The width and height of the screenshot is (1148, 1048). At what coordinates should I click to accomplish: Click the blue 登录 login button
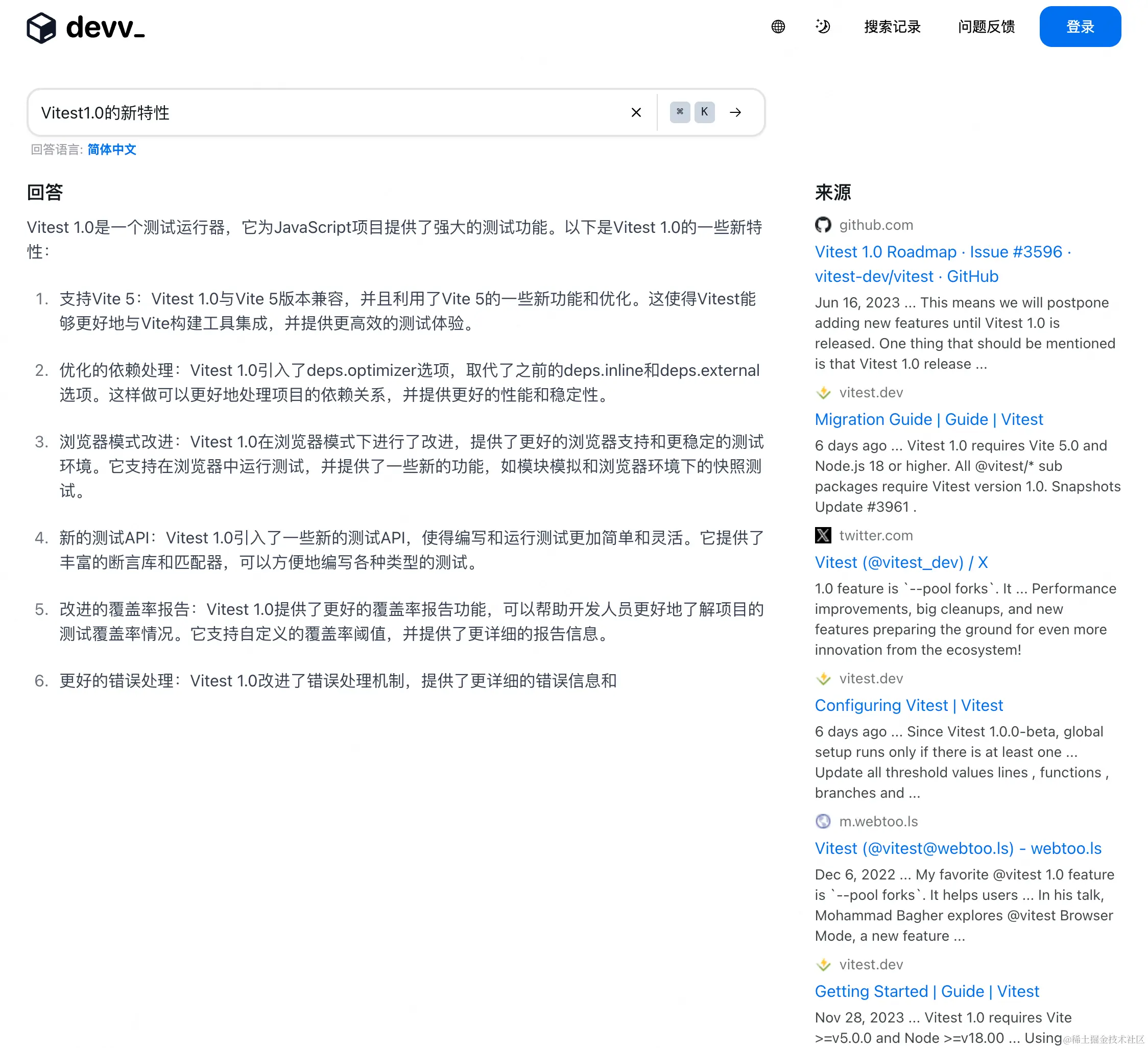(x=1080, y=27)
